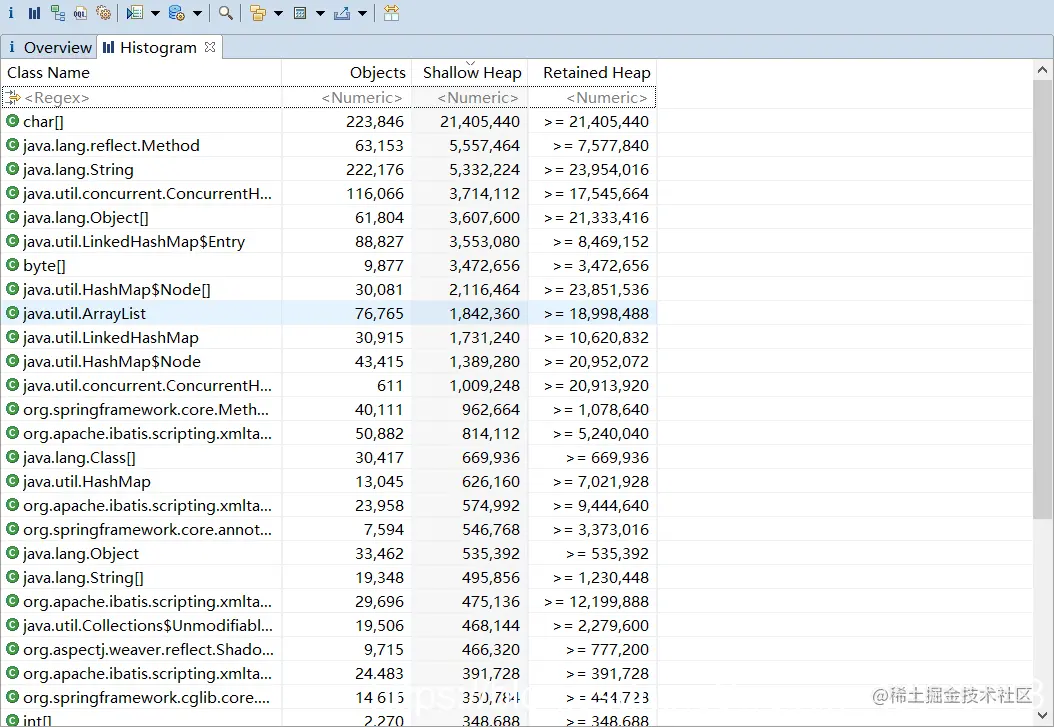This screenshot has width=1054, height=727.
Task: Click the class icon beside java.util.HashMap$Node[]
Action: (x=12, y=289)
